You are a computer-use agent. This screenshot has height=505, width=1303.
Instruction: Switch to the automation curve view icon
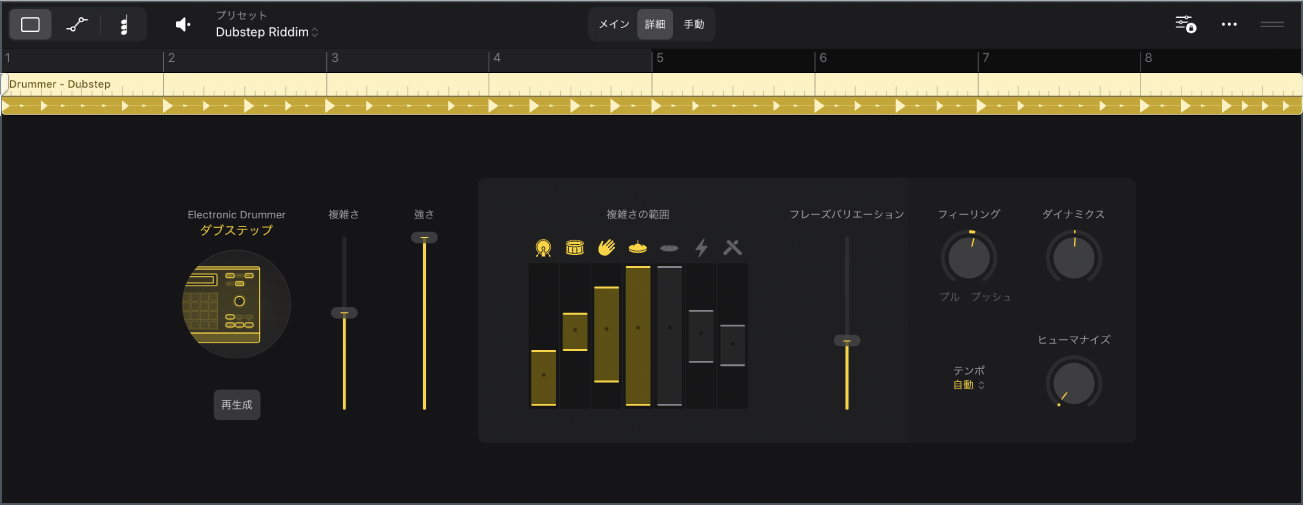(77, 25)
